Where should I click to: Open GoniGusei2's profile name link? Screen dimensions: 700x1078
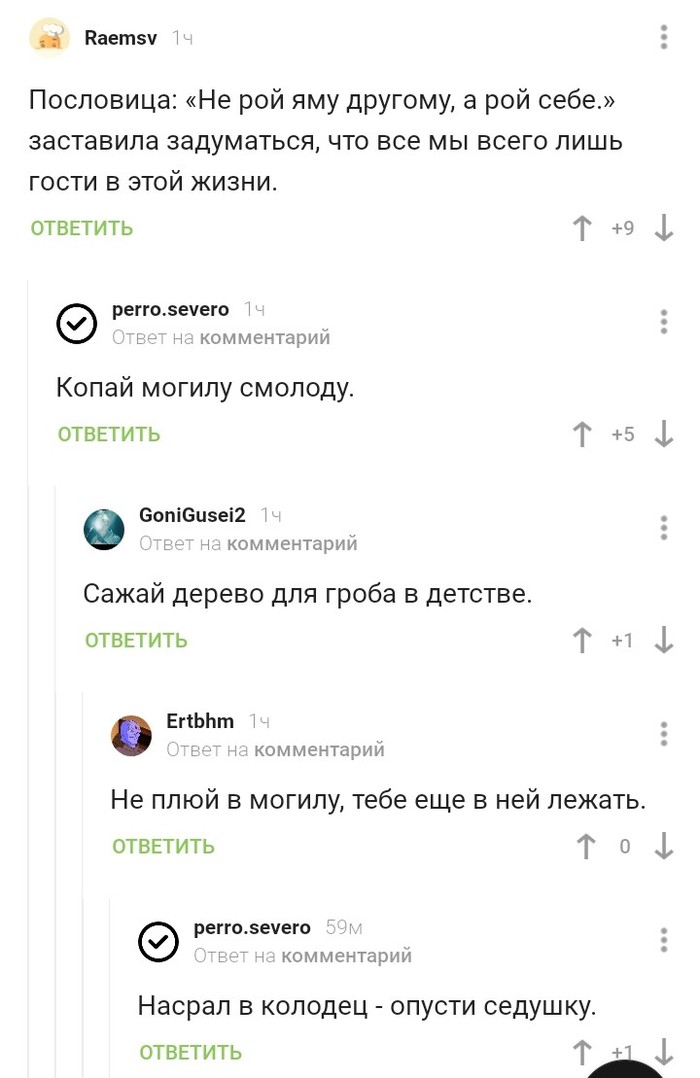pos(192,516)
